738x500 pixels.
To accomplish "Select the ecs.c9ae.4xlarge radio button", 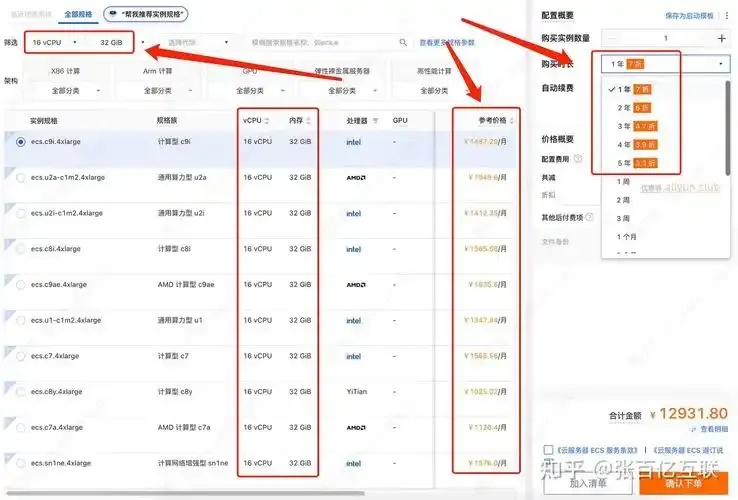I will tap(21, 285).
